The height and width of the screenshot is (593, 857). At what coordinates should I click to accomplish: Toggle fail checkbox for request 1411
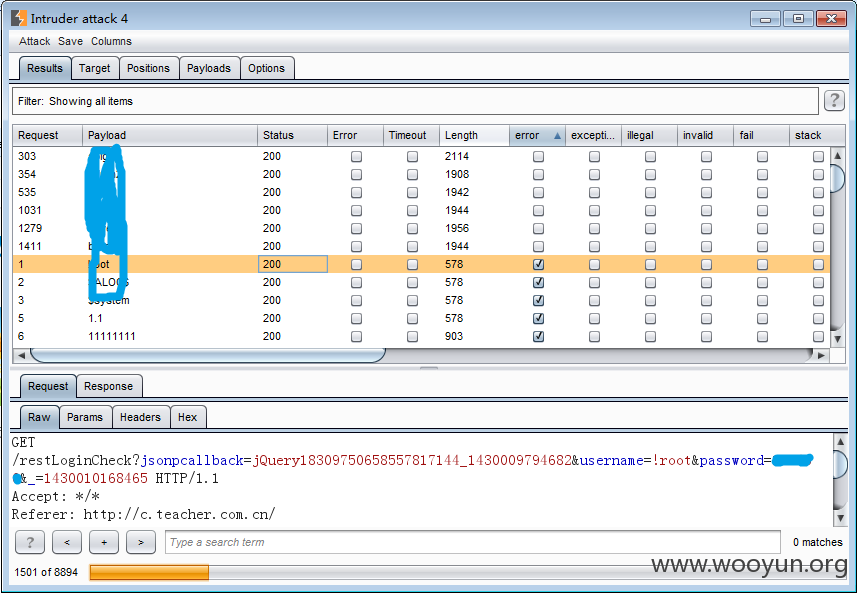click(762, 246)
